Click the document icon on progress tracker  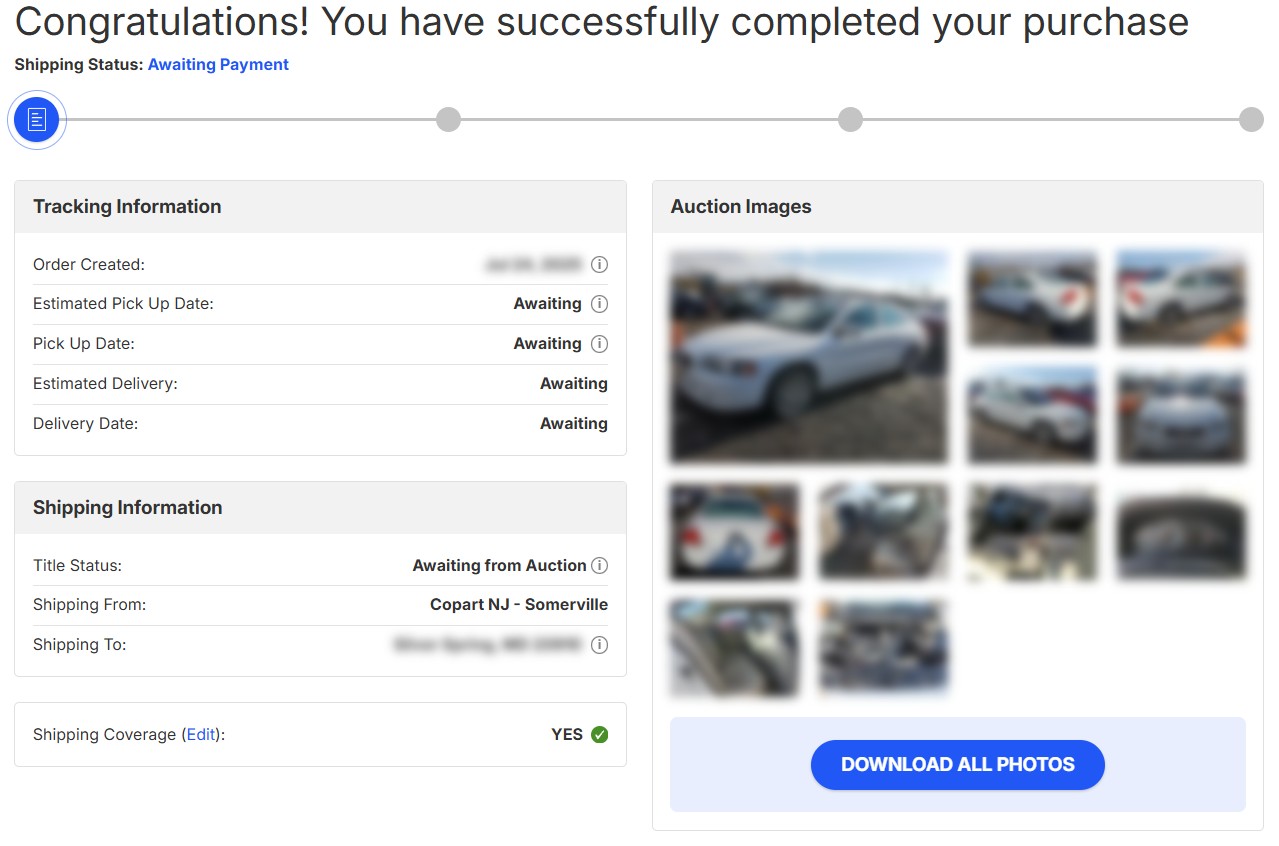pyautogui.click(x=37, y=120)
